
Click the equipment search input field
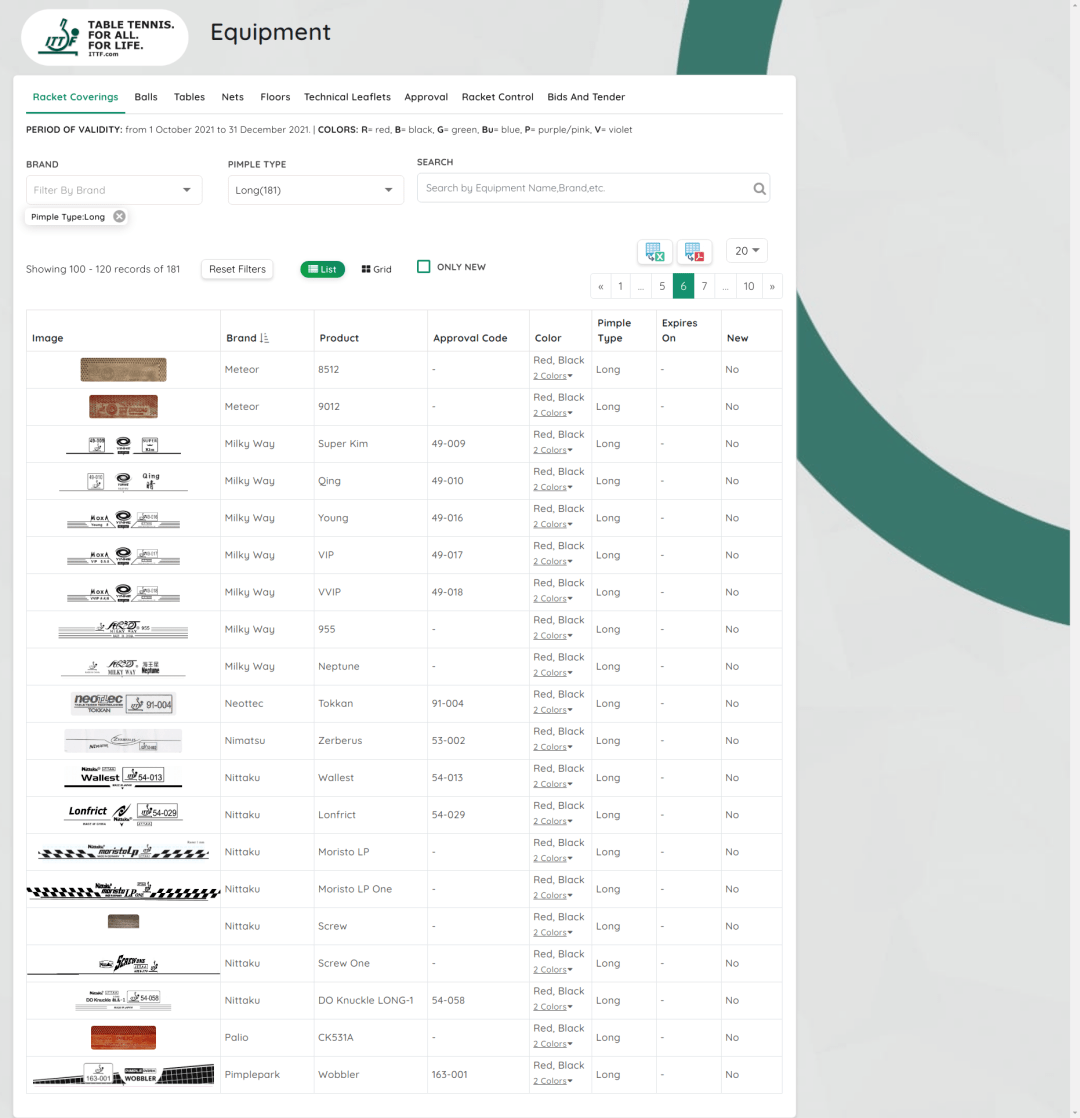pos(585,188)
